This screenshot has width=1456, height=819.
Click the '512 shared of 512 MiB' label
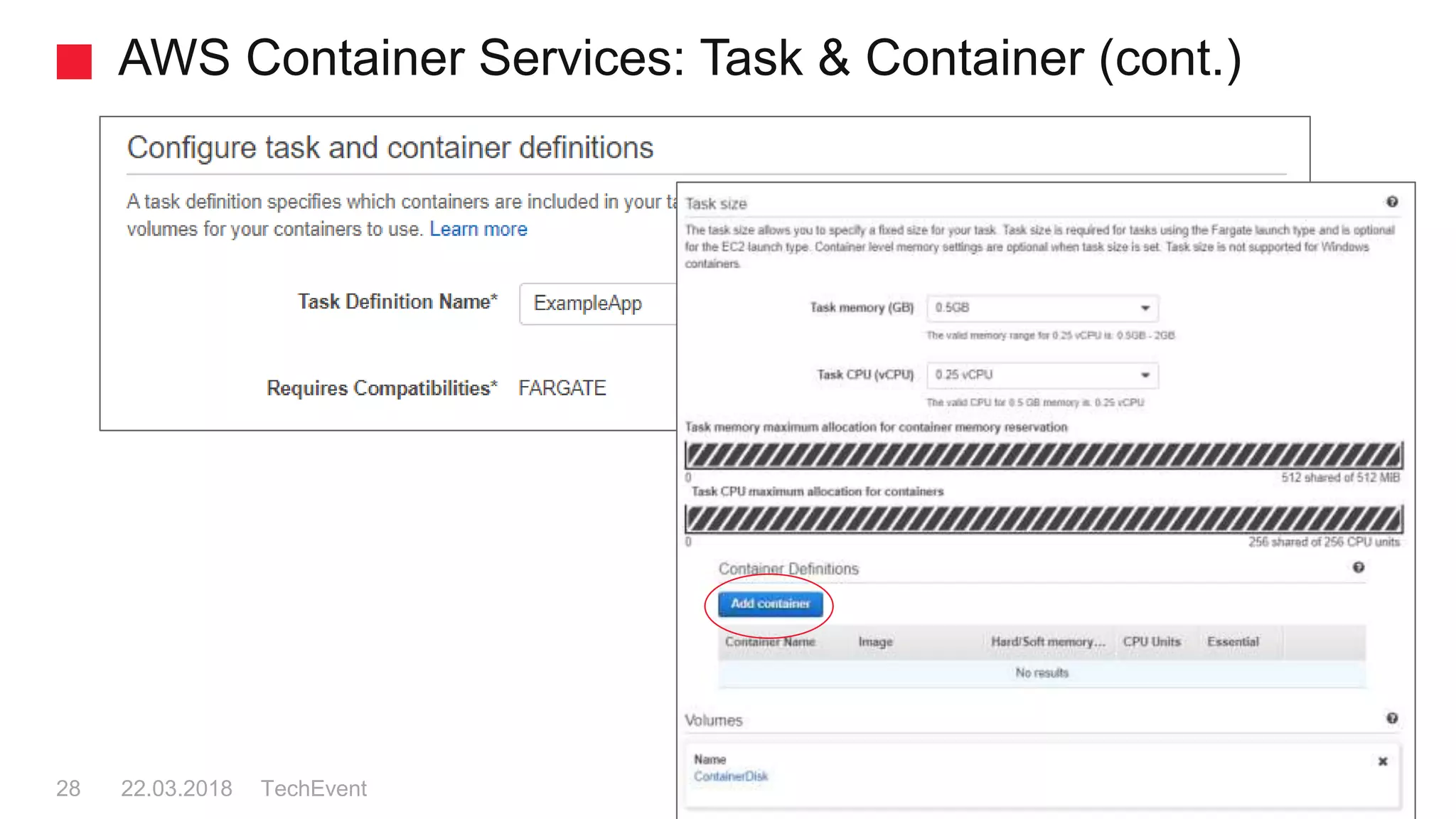(x=1341, y=477)
